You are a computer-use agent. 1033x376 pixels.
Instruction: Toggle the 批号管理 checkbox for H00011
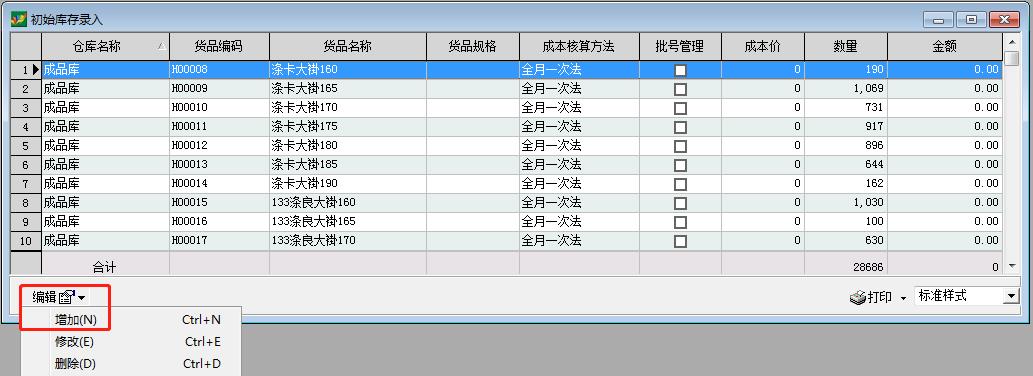pos(681,127)
